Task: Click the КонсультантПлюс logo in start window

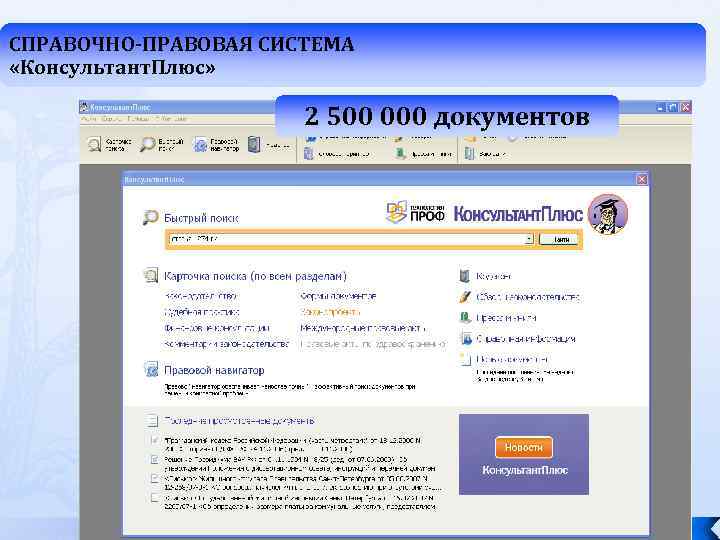Action: tap(518, 214)
